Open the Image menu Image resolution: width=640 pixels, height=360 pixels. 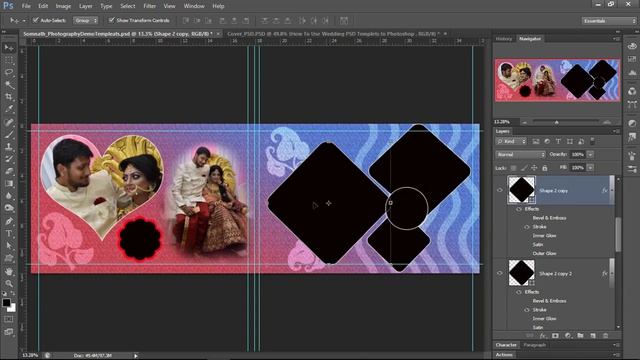[x=63, y=6]
